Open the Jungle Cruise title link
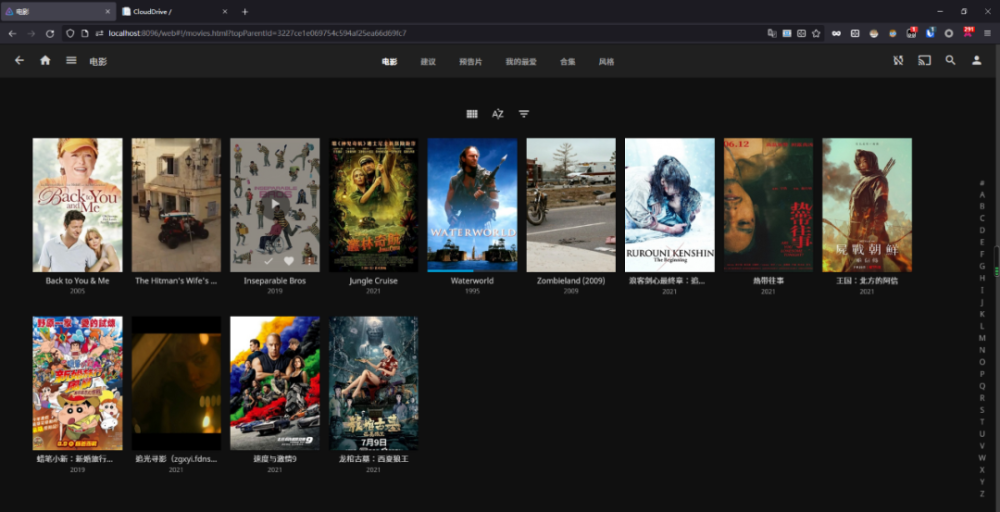The width and height of the screenshot is (1000, 512). tap(373, 281)
